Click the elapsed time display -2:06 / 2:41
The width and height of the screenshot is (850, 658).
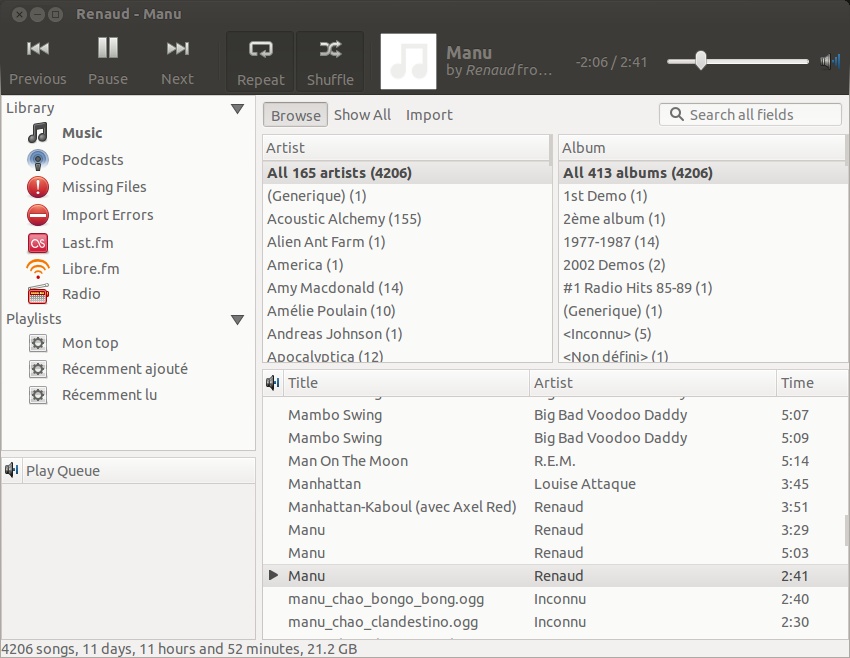(x=611, y=62)
